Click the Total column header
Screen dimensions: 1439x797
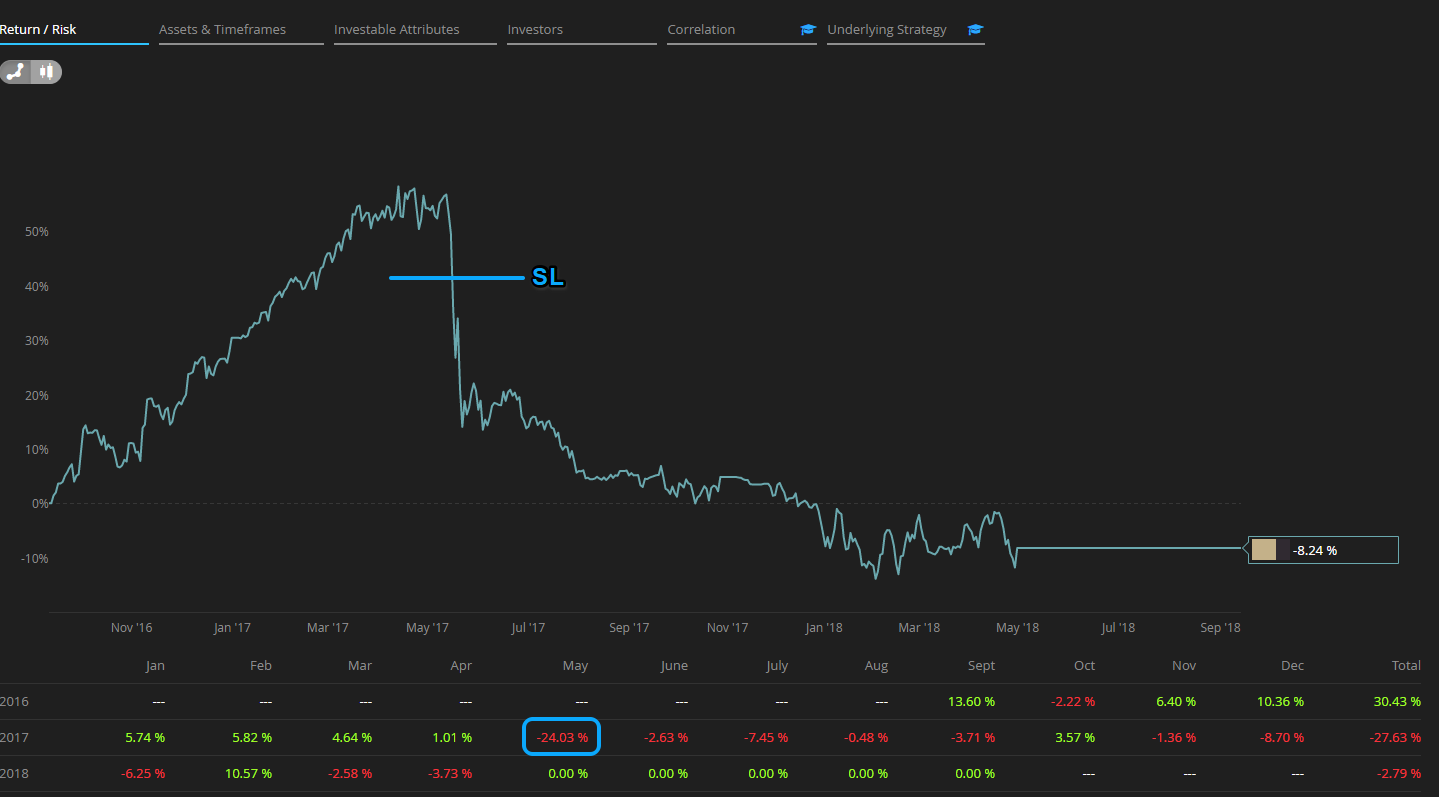click(1406, 666)
